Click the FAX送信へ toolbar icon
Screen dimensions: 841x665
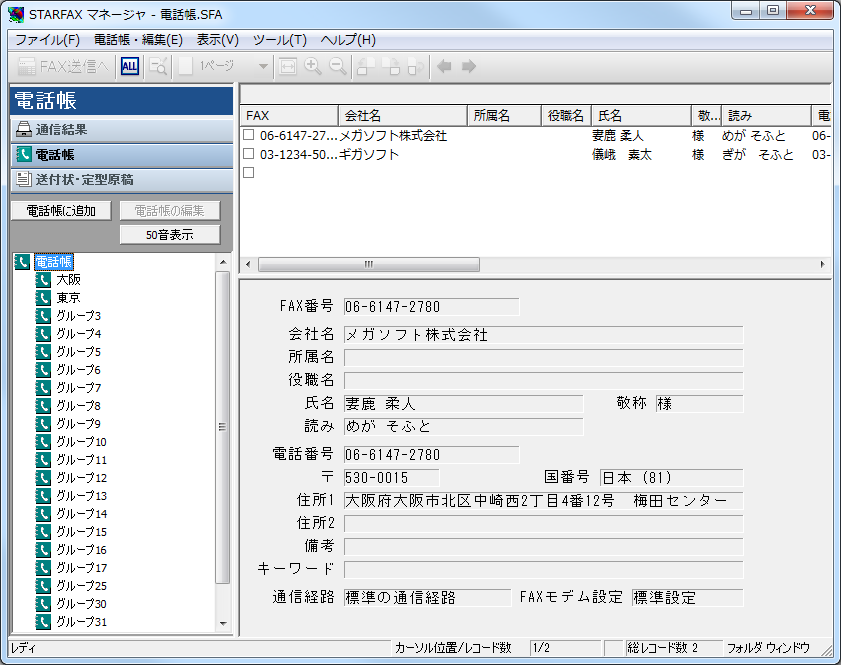pyautogui.click(x=62, y=66)
